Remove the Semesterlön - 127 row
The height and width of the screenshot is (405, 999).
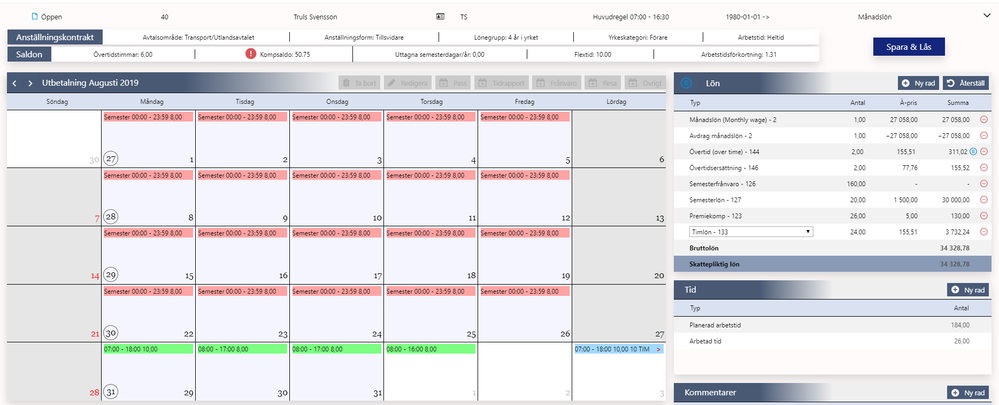(x=983, y=199)
